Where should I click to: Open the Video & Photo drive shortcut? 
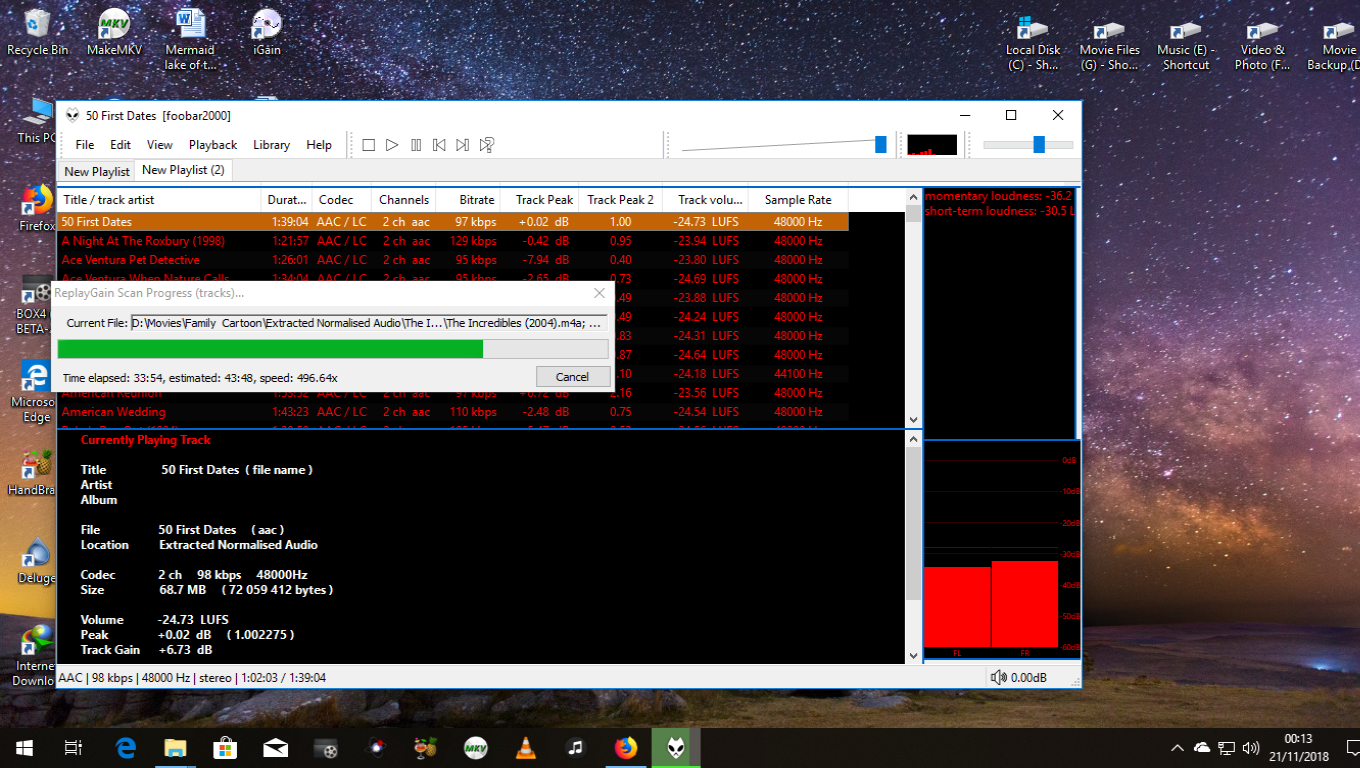pos(1263,43)
